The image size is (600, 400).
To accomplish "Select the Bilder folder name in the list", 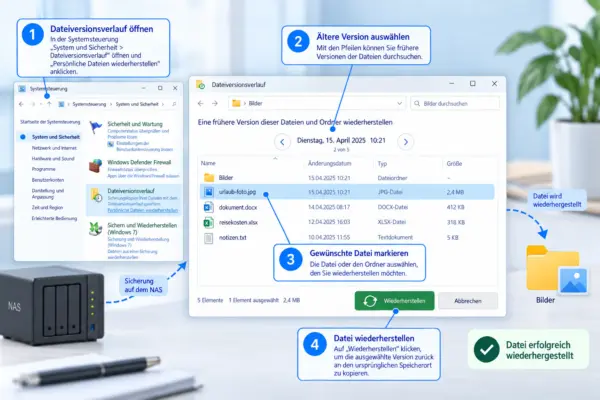I will tap(226, 178).
